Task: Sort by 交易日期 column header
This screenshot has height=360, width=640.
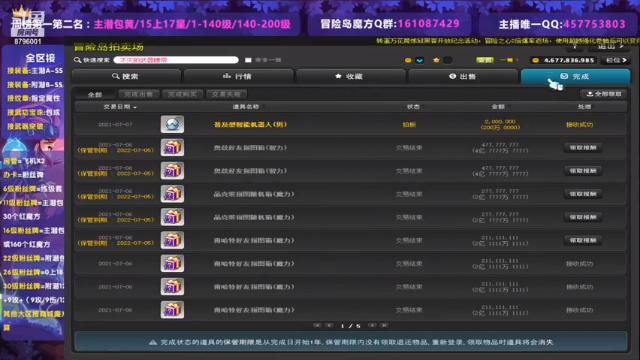Action: pyautogui.click(x=120, y=107)
